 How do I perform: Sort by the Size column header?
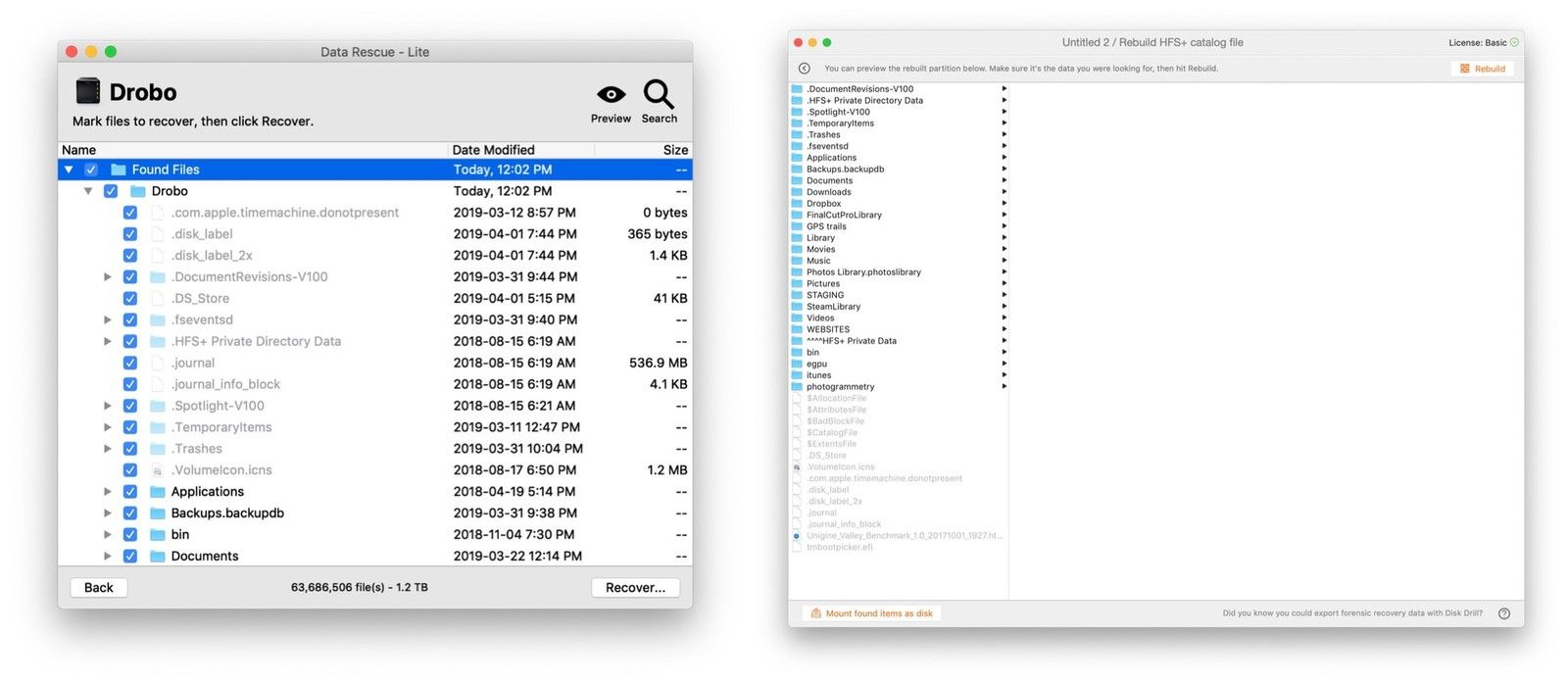tap(674, 150)
